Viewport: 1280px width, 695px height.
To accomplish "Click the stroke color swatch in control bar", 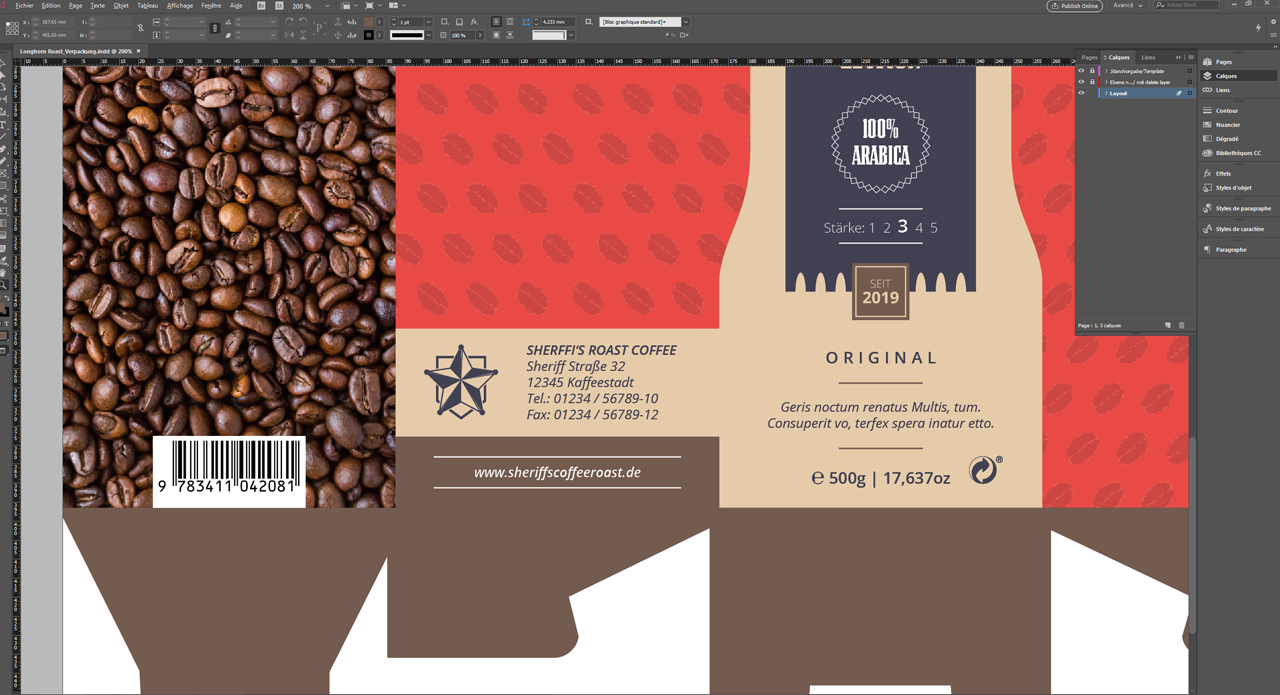I will 368,35.
